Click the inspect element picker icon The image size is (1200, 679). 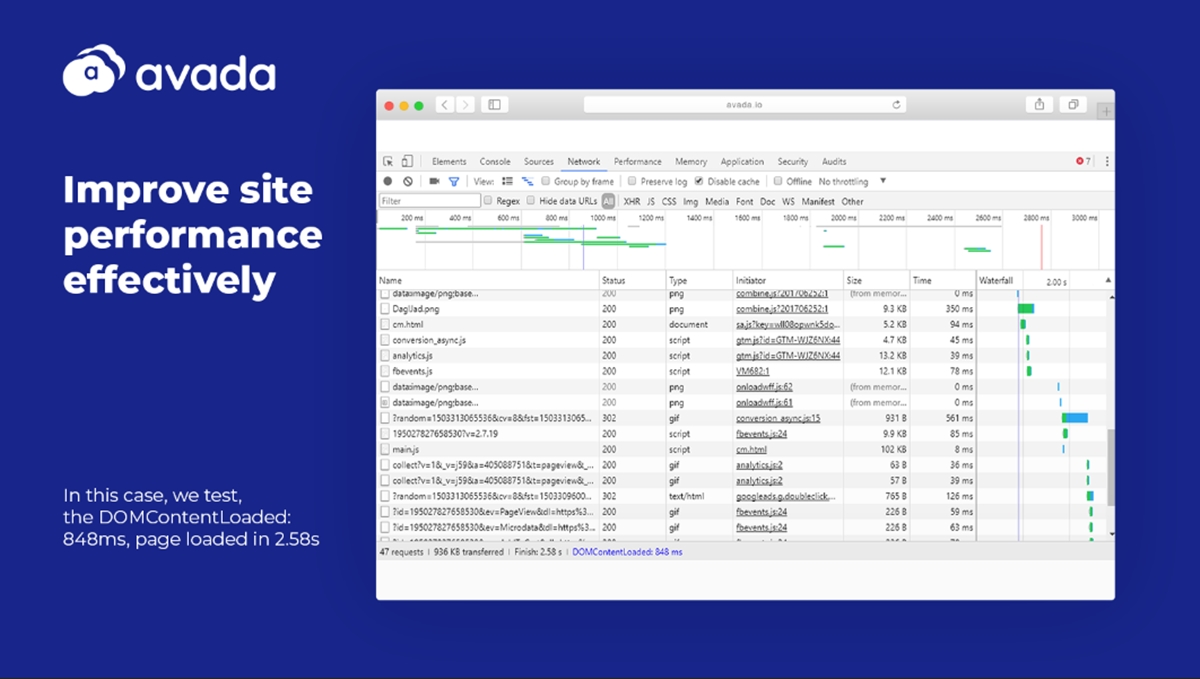388,161
